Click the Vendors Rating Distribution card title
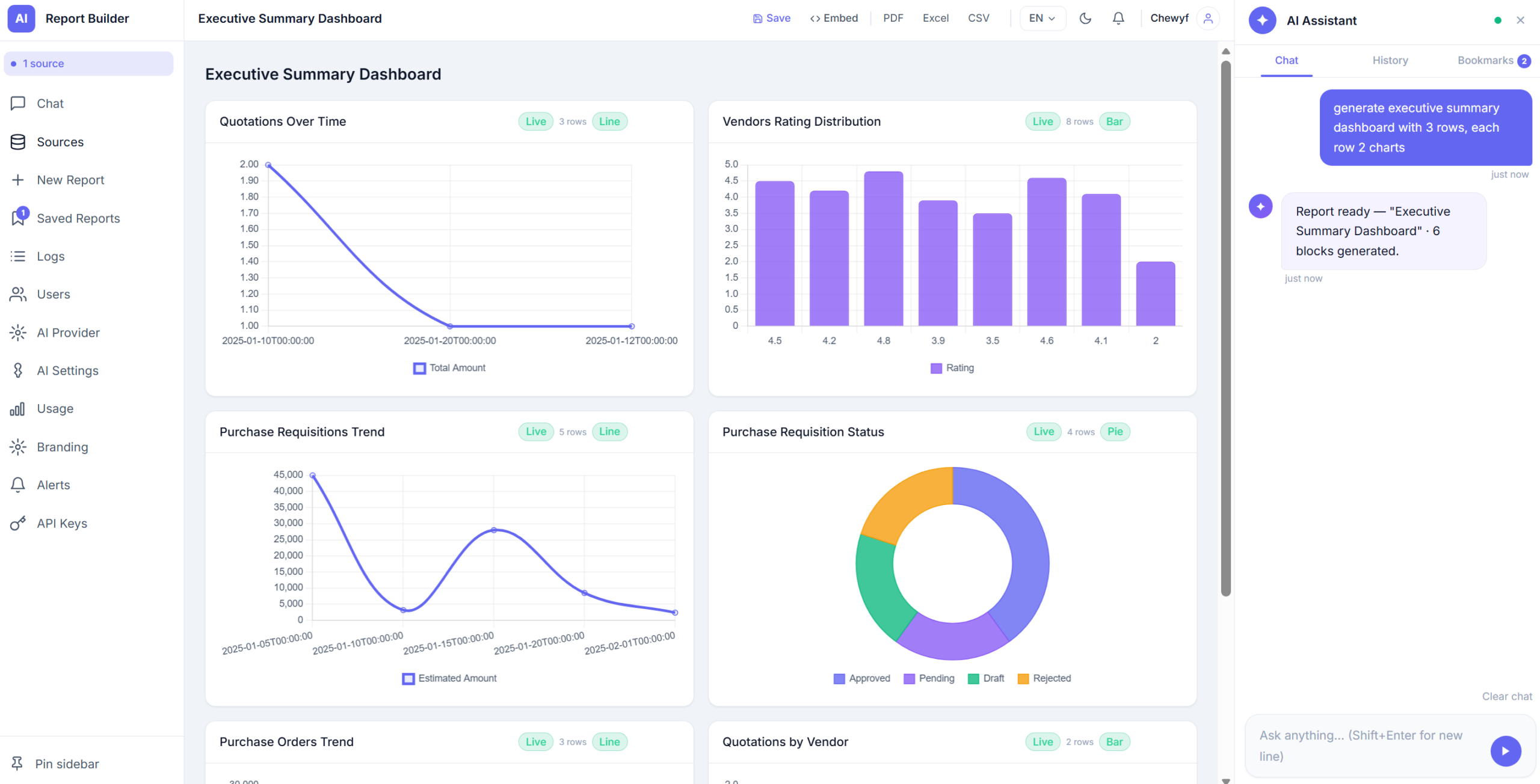Viewport: 1540px width, 784px height. tap(801, 121)
